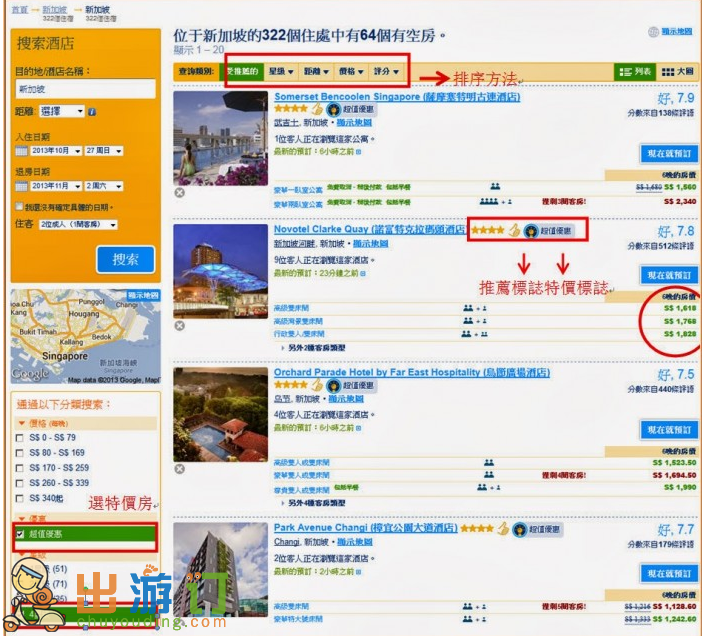The image size is (702, 636).
Task: Open the Singapore Google map thumbnail
Action: (x=86, y=337)
